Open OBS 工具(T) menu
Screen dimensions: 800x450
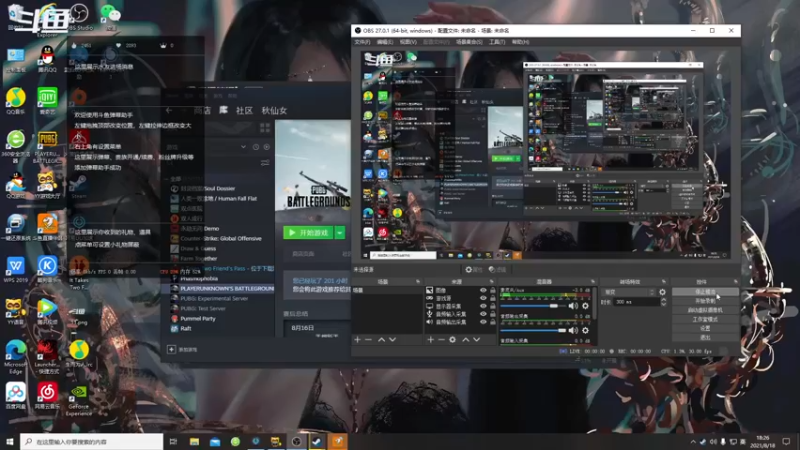497,42
